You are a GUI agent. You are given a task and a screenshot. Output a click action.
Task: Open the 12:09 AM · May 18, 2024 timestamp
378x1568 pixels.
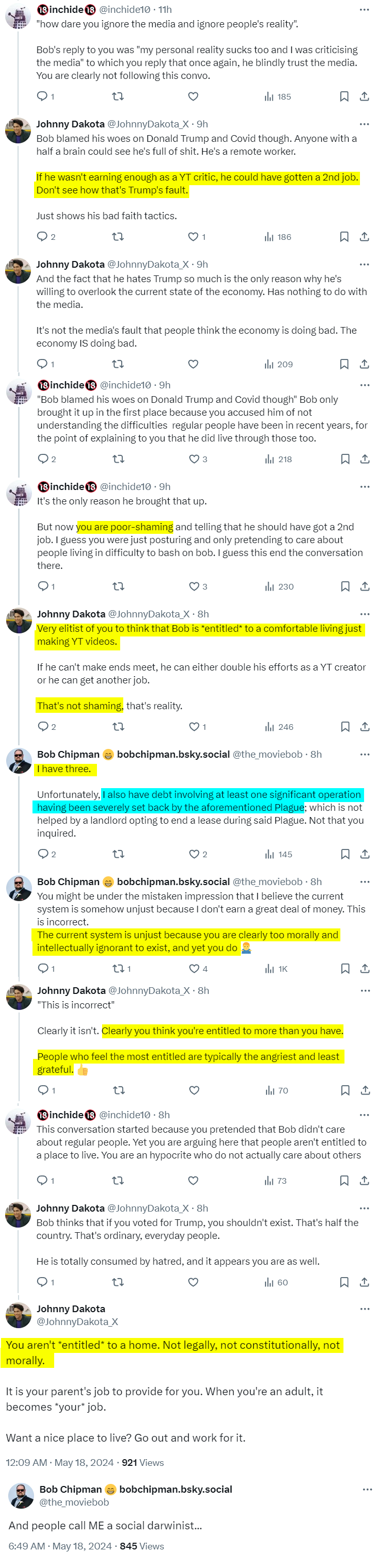pyautogui.click(x=60, y=1462)
